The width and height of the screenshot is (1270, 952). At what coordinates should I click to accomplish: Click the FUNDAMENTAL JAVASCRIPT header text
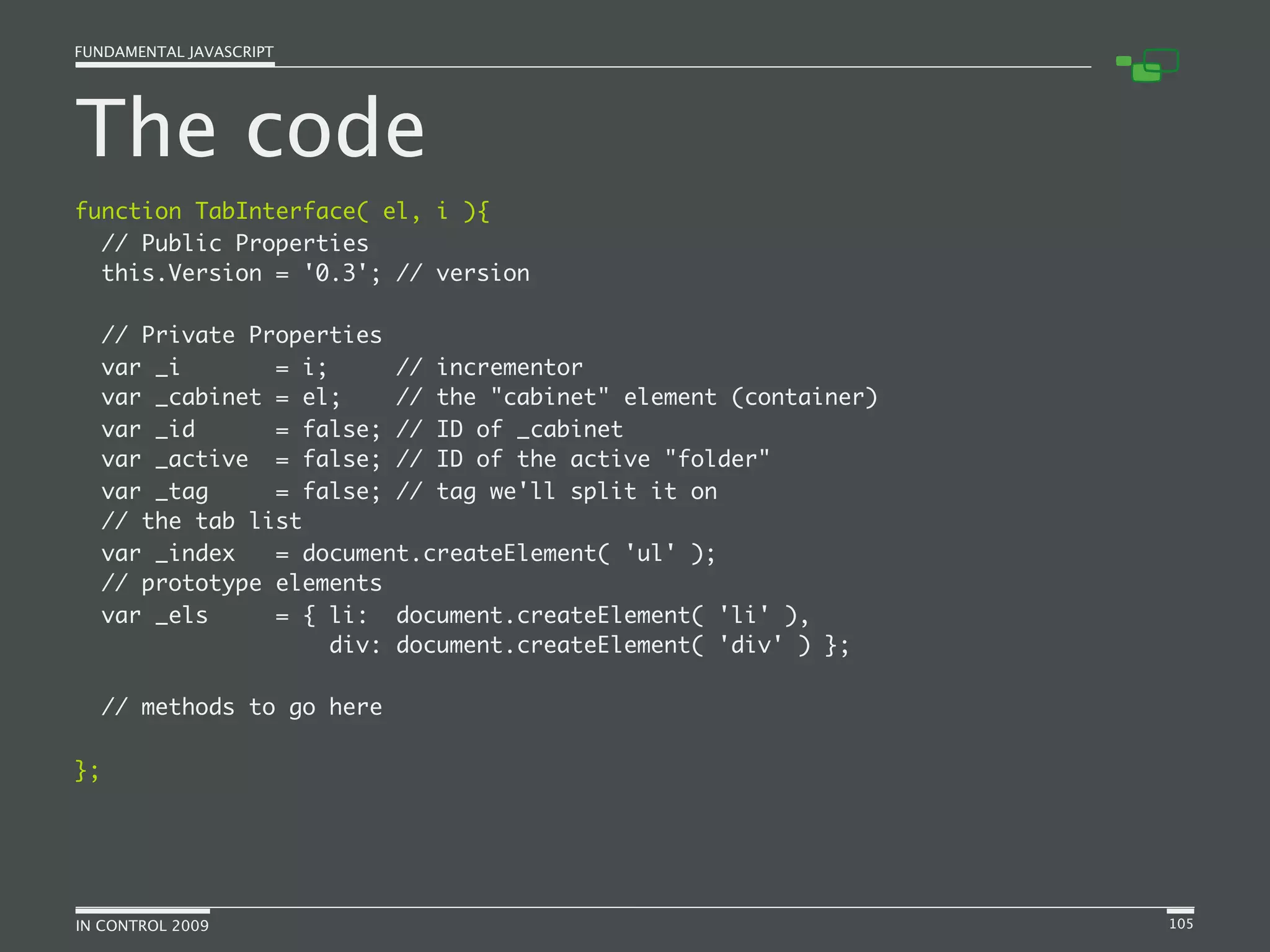click(174, 52)
